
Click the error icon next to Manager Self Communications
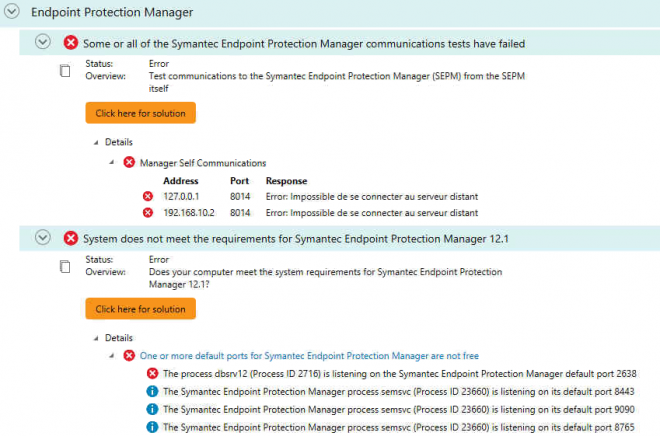click(129, 162)
